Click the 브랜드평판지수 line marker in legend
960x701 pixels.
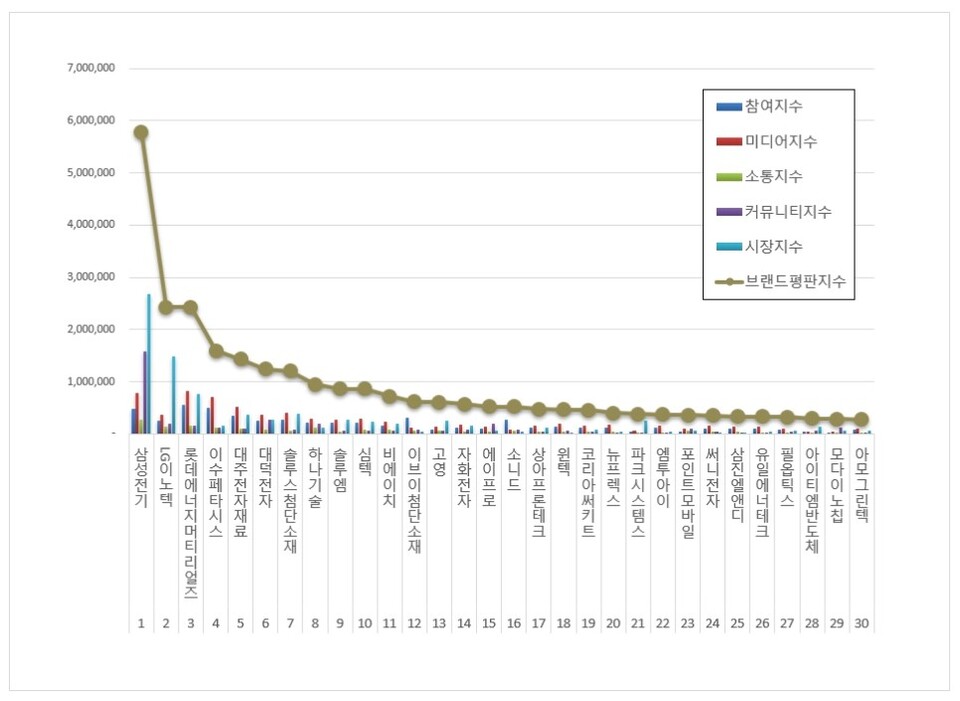(x=729, y=282)
